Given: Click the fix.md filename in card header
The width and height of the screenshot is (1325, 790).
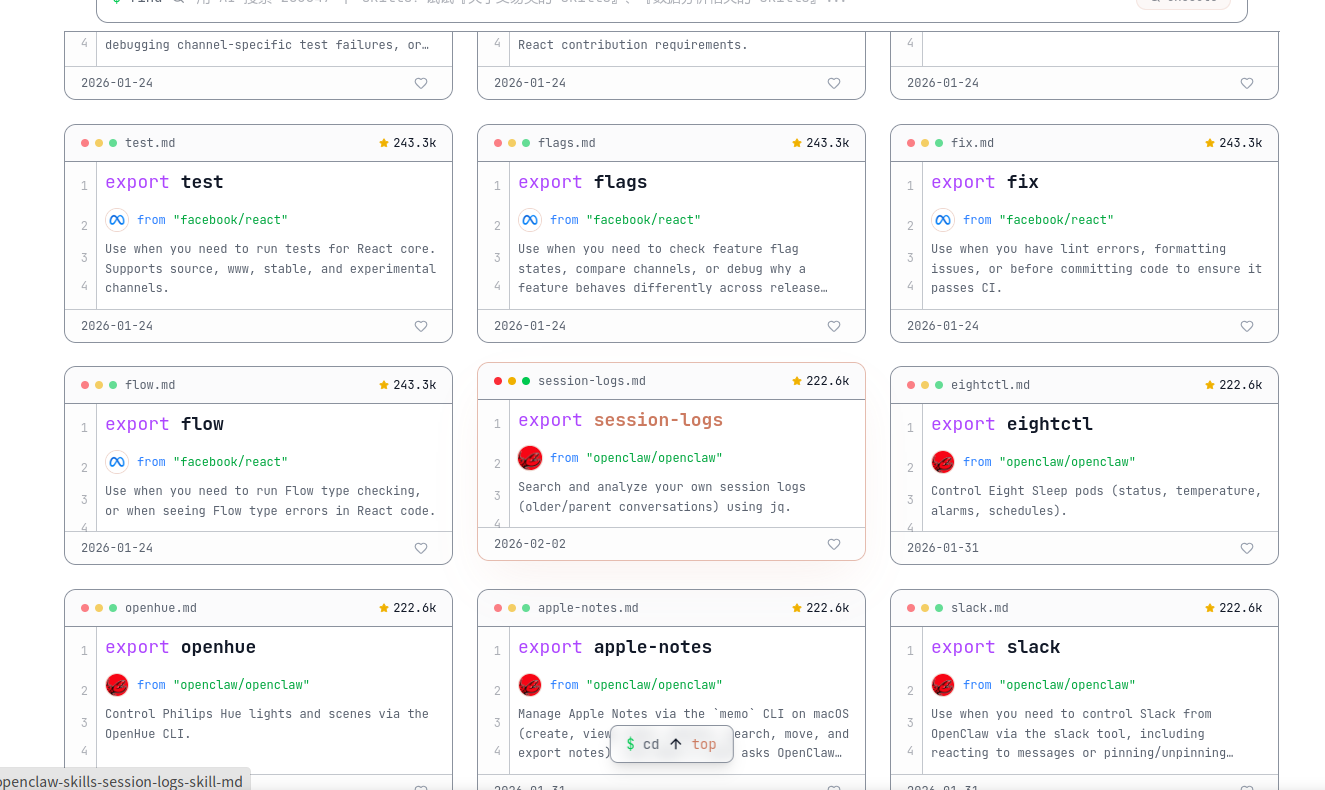Looking at the screenshot, I should point(973,143).
